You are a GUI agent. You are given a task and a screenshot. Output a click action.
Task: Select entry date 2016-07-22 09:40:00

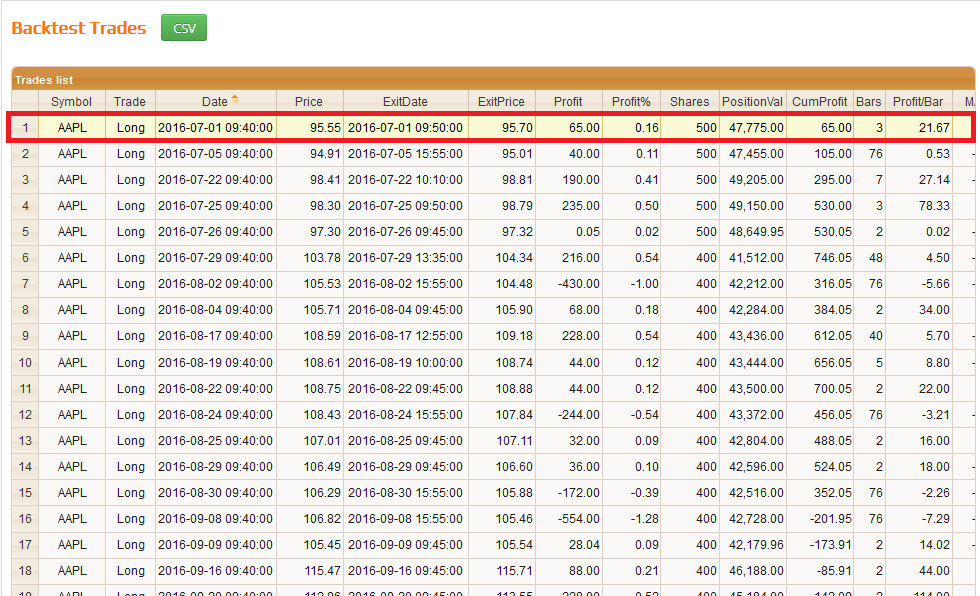click(x=215, y=180)
